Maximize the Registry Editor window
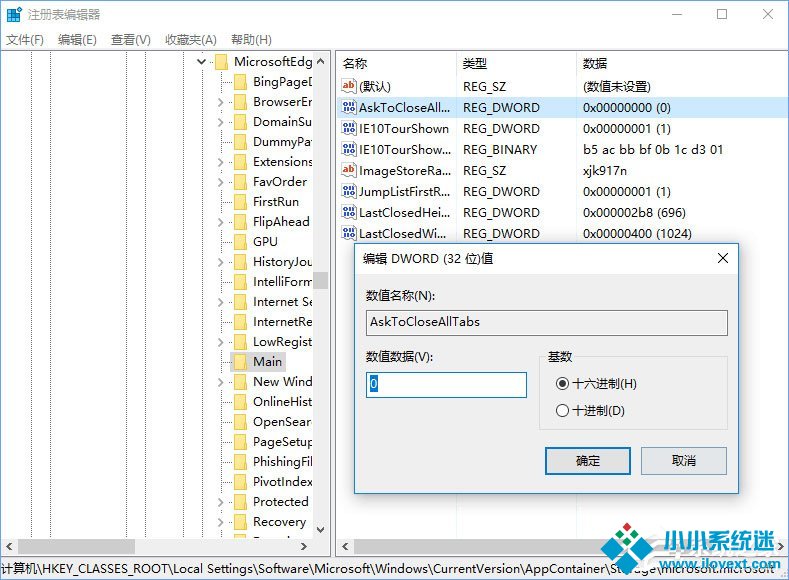This screenshot has height=580, width=789. (x=722, y=14)
